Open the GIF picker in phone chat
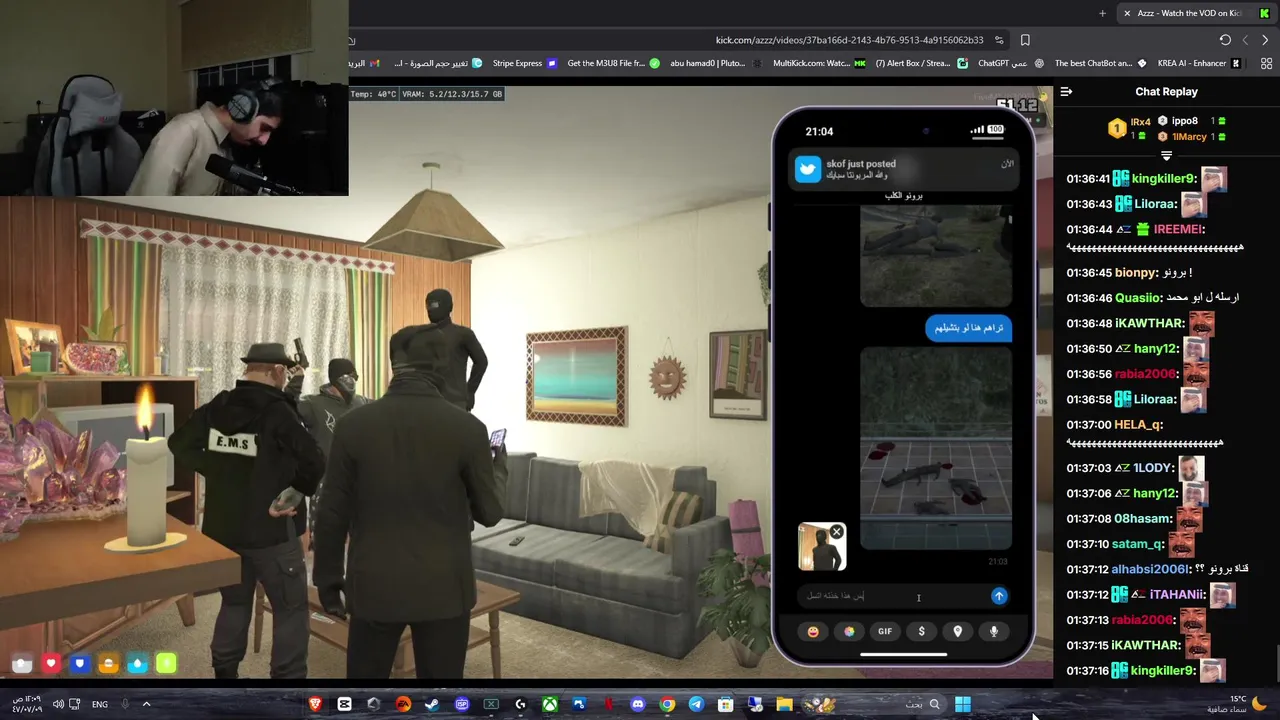Screen dimensions: 1280x720 point(885,631)
